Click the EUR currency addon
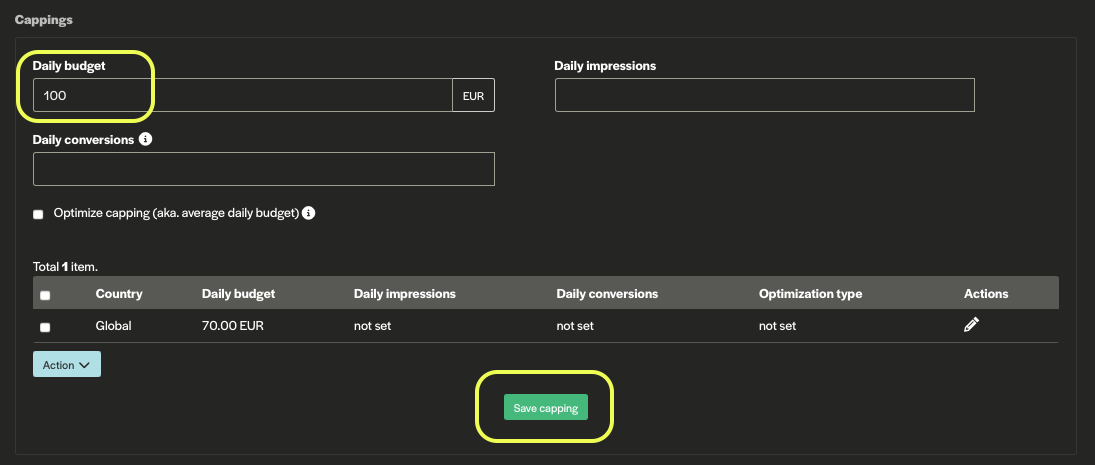 coord(473,96)
